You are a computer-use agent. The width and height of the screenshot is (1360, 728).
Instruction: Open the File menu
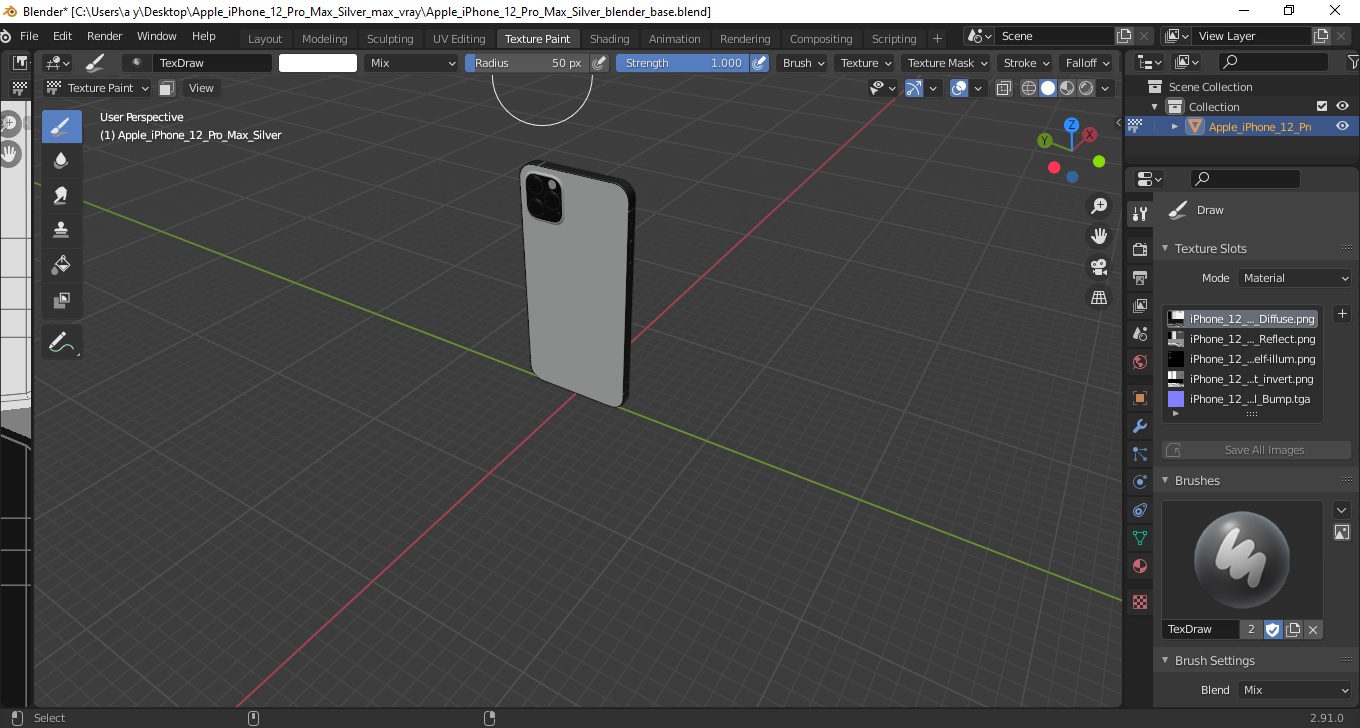(29, 36)
